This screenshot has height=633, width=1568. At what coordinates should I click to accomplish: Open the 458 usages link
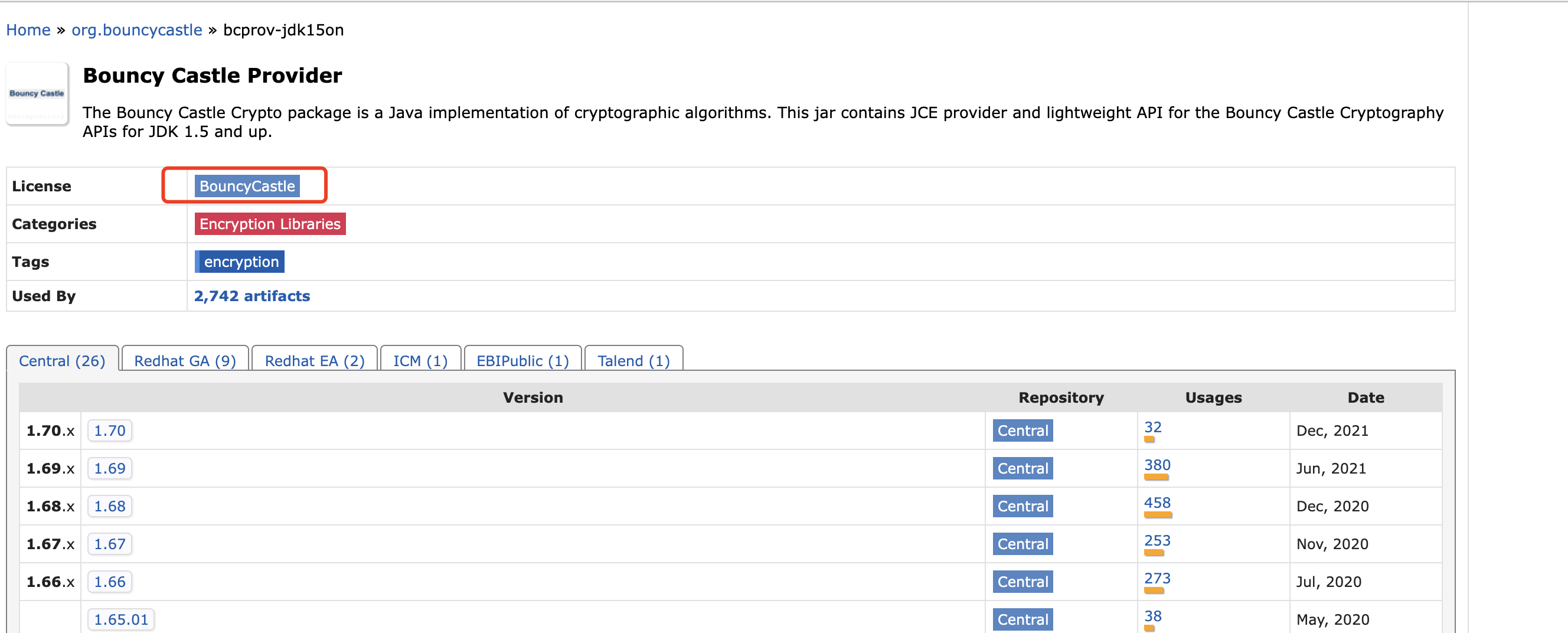pos(1157,503)
